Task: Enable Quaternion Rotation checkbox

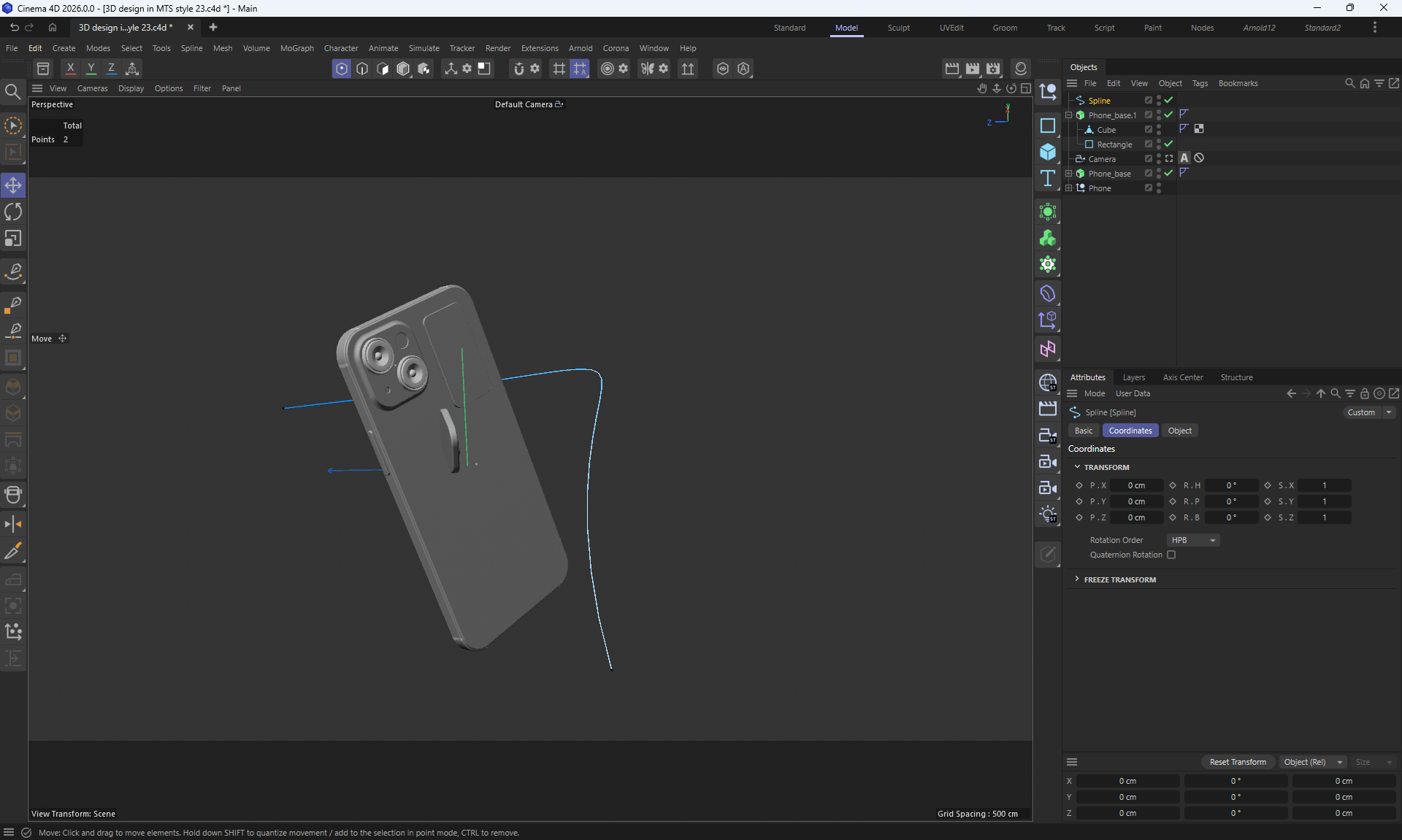Action: pyautogui.click(x=1171, y=555)
